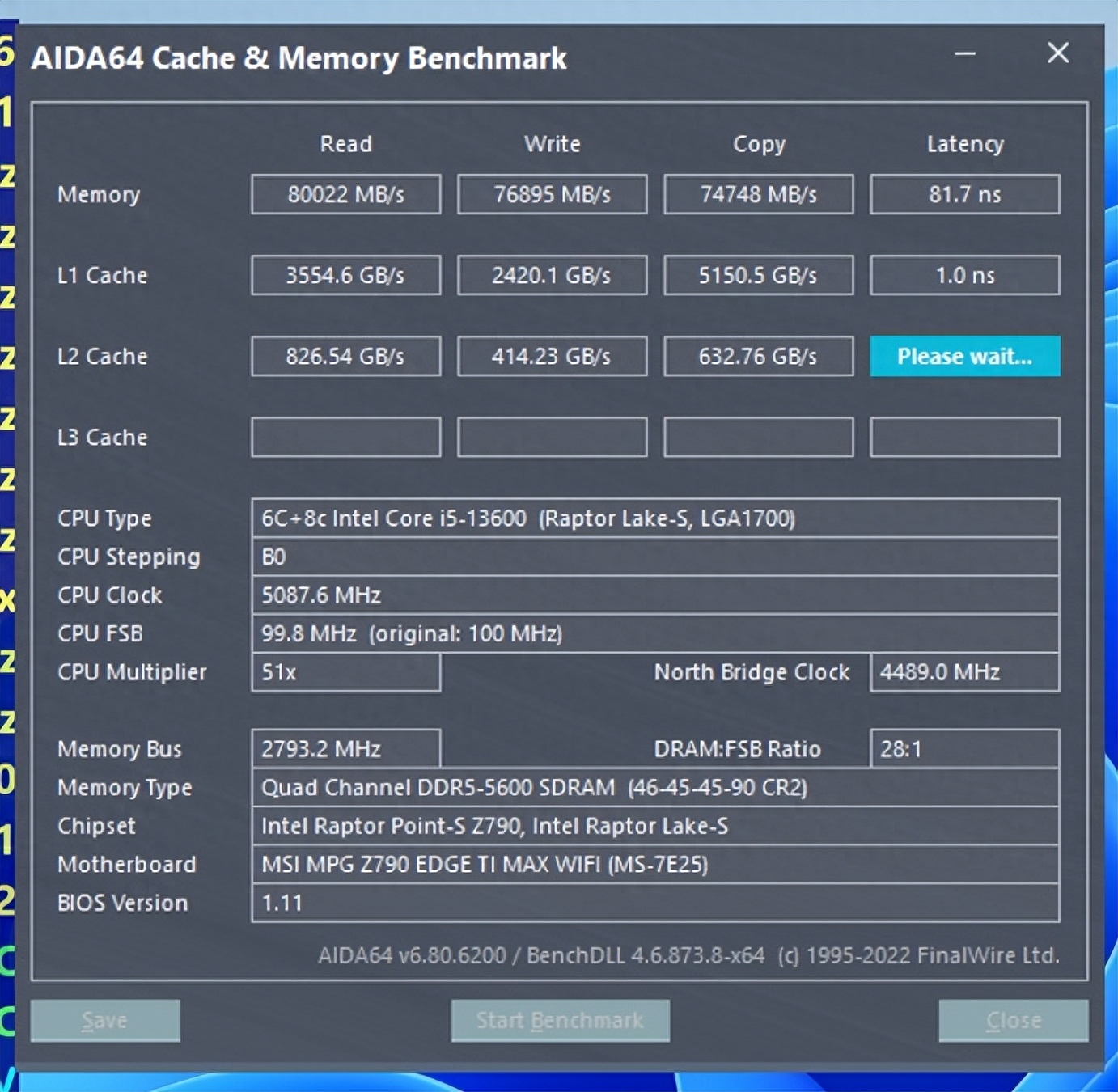Click the BIOS Version value 1.11
This screenshot has width=1118, height=1092.
pos(655,903)
